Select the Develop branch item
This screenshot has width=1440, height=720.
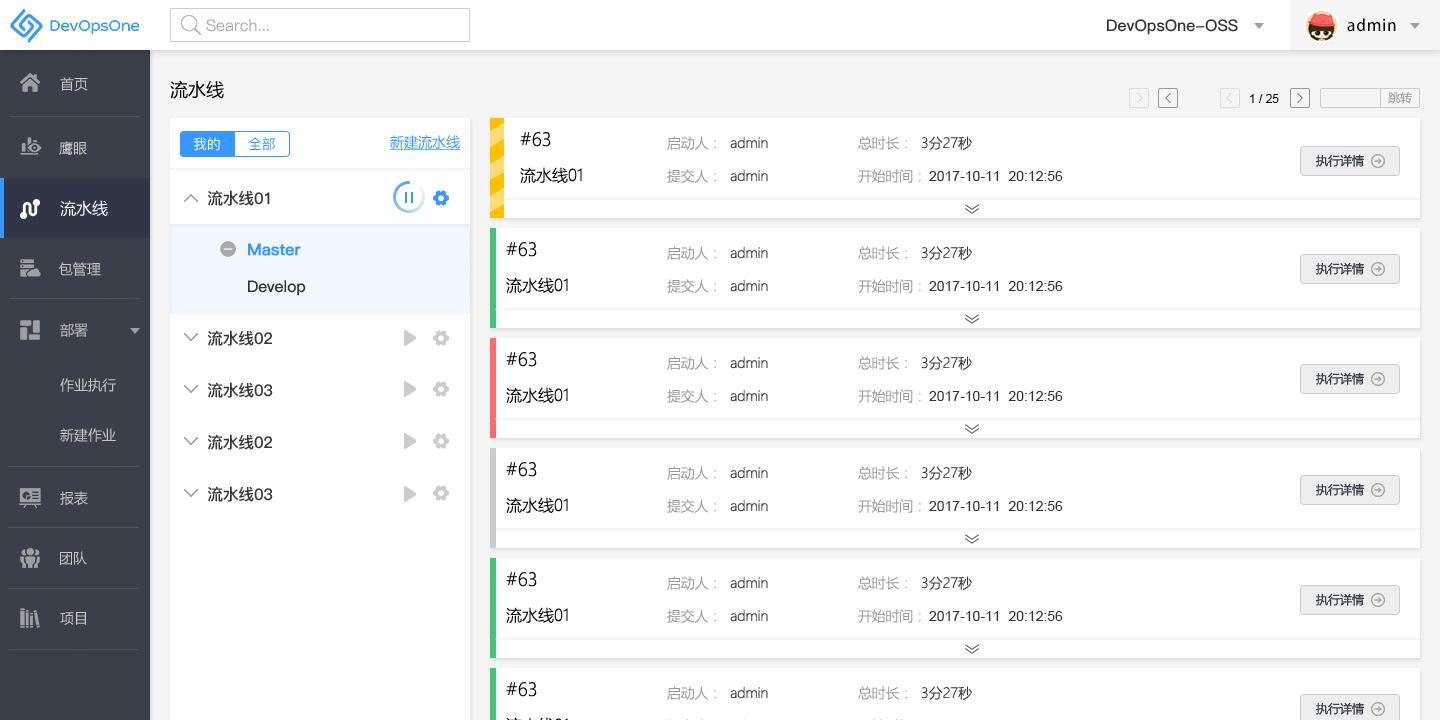click(276, 287)
